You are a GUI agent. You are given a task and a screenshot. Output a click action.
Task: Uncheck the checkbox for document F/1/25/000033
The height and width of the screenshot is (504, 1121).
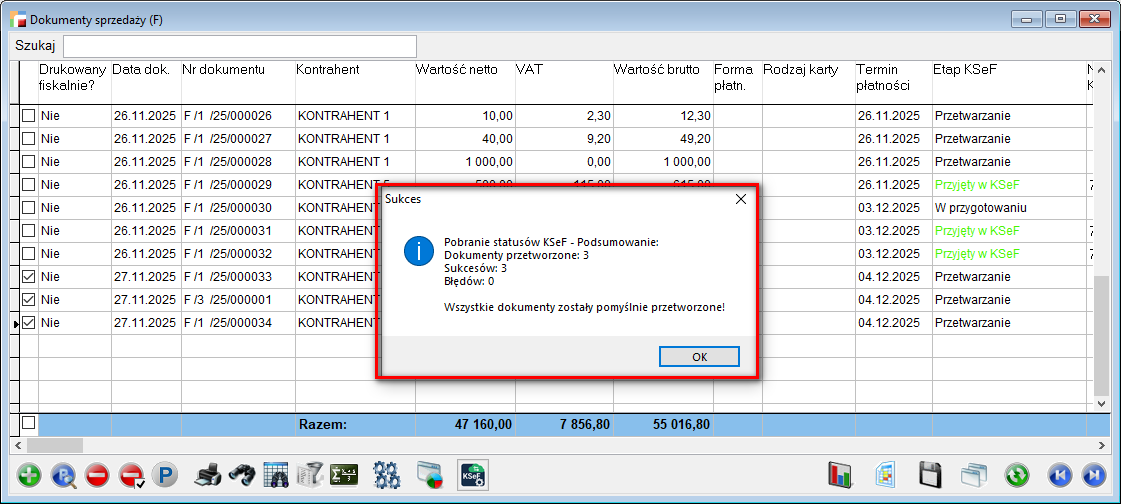(x=29, y=277)
